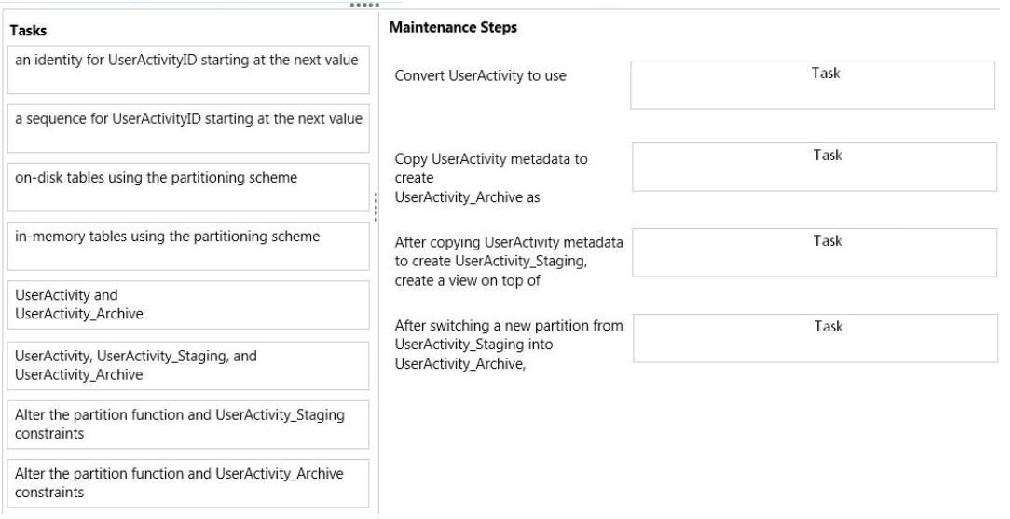This screenshot has height=519, width=1010.
Task: Click the After switching a new partition step text
Action: pos(509,344)
